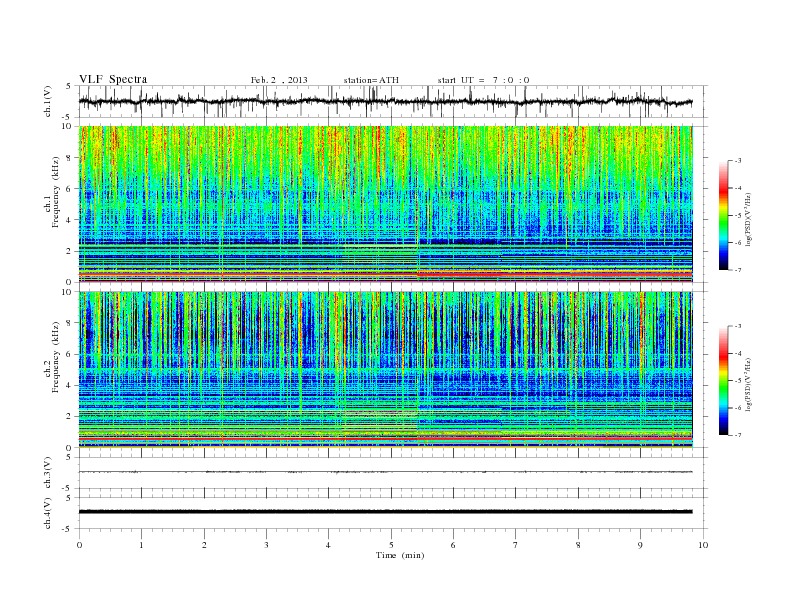This screenshot has height=612, width=792.
Task: Click the '8' tick on the time axis
Action: point(578,545)
